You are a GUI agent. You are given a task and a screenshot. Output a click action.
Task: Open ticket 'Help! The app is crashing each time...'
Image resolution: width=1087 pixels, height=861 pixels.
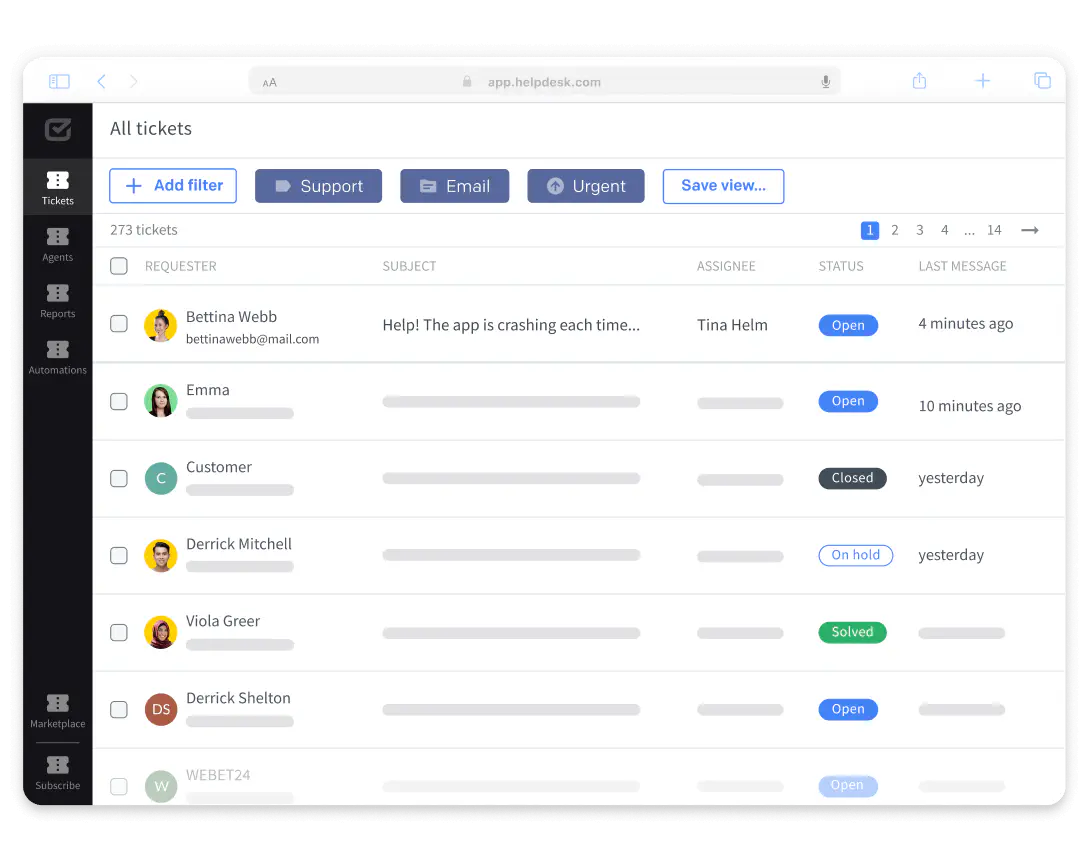pos(511,325)
